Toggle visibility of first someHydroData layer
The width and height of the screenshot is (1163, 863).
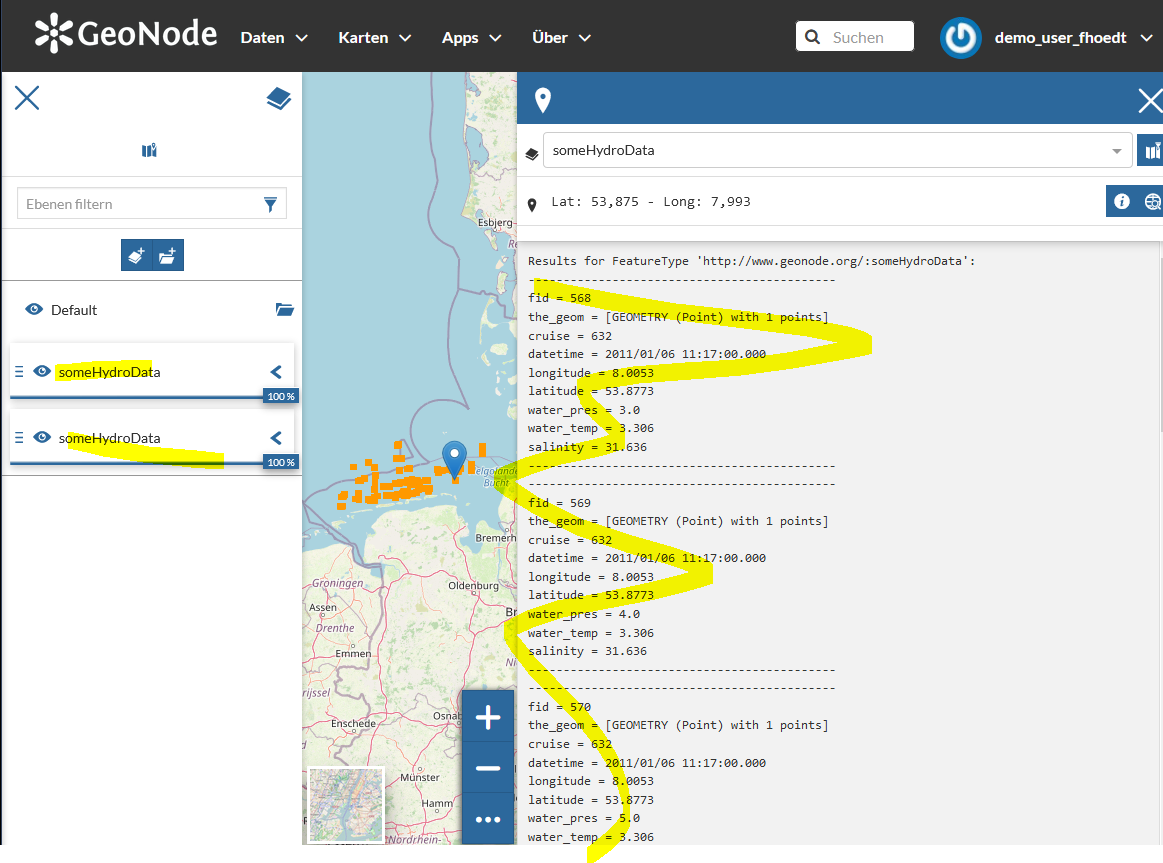point(42,371)
